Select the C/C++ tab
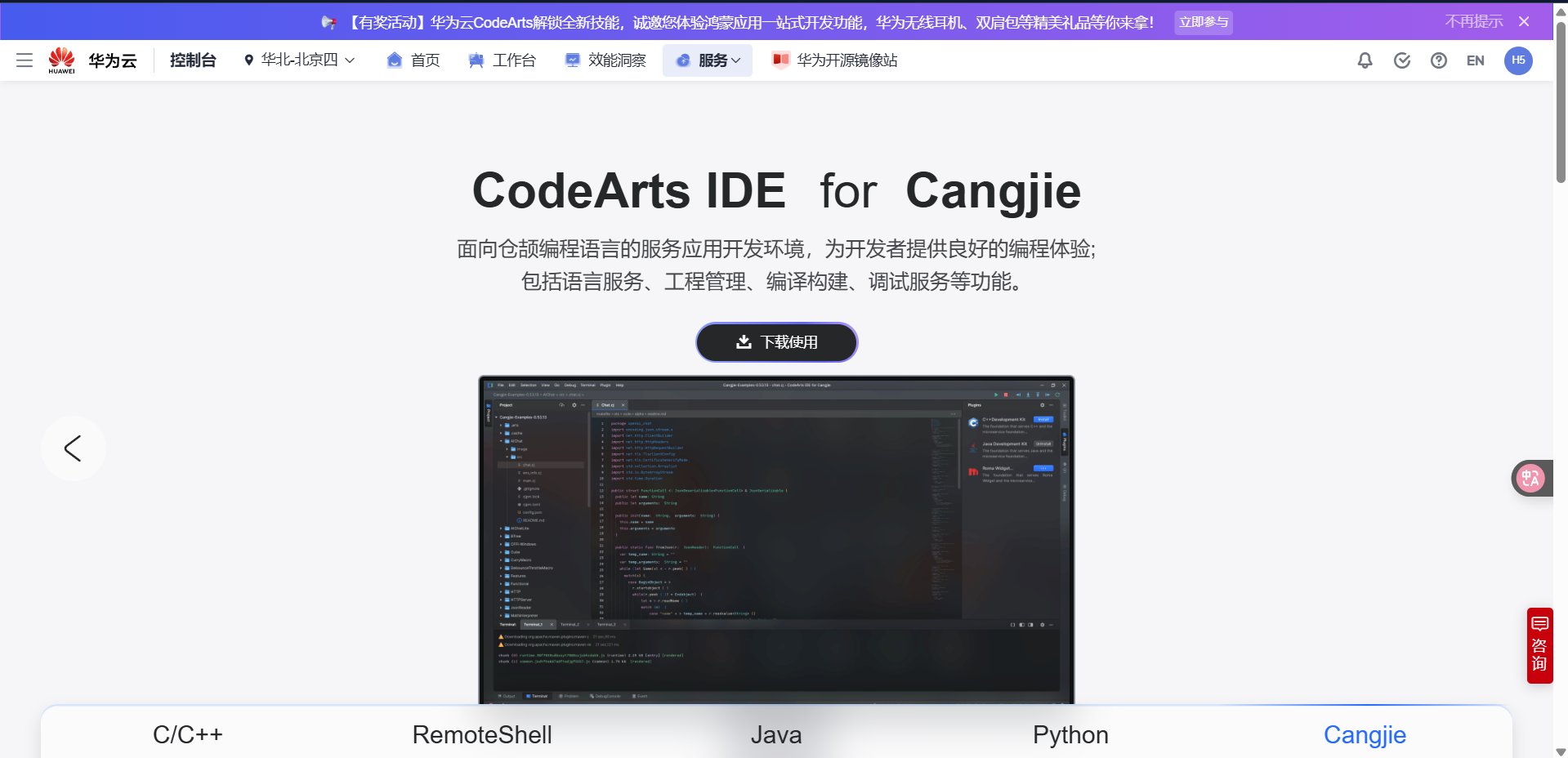Screen dimensions: 1568x758 click(x=188, y=734)
